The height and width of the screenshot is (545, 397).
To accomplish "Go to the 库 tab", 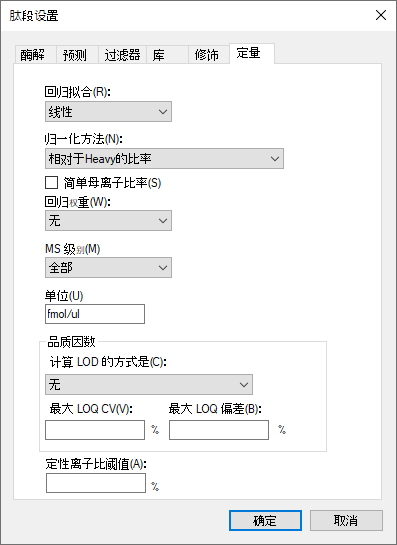I will pos(168,55).
